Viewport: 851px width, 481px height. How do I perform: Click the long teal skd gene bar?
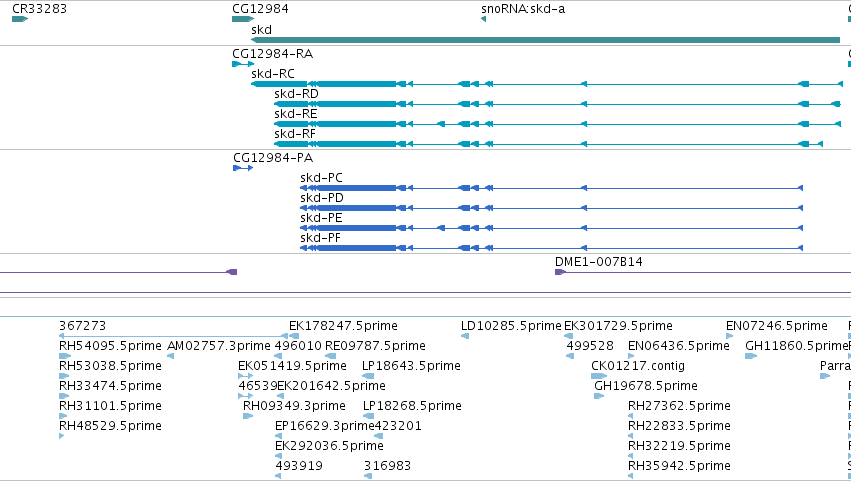[545, 40]
